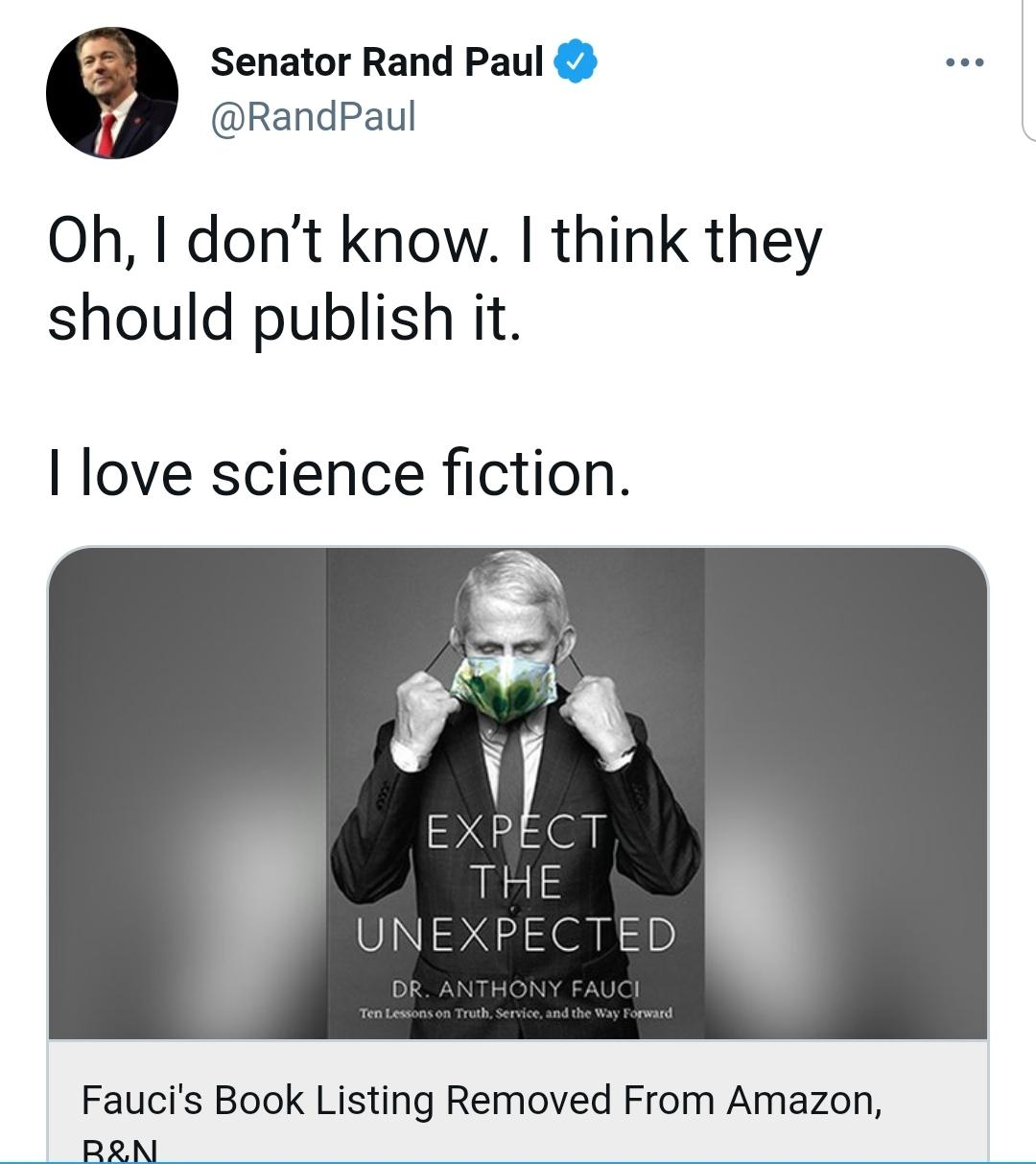Open the "Senator Rand Paul" display name
Screen dimensions: 1036x1164
click(x=376, y=62)
